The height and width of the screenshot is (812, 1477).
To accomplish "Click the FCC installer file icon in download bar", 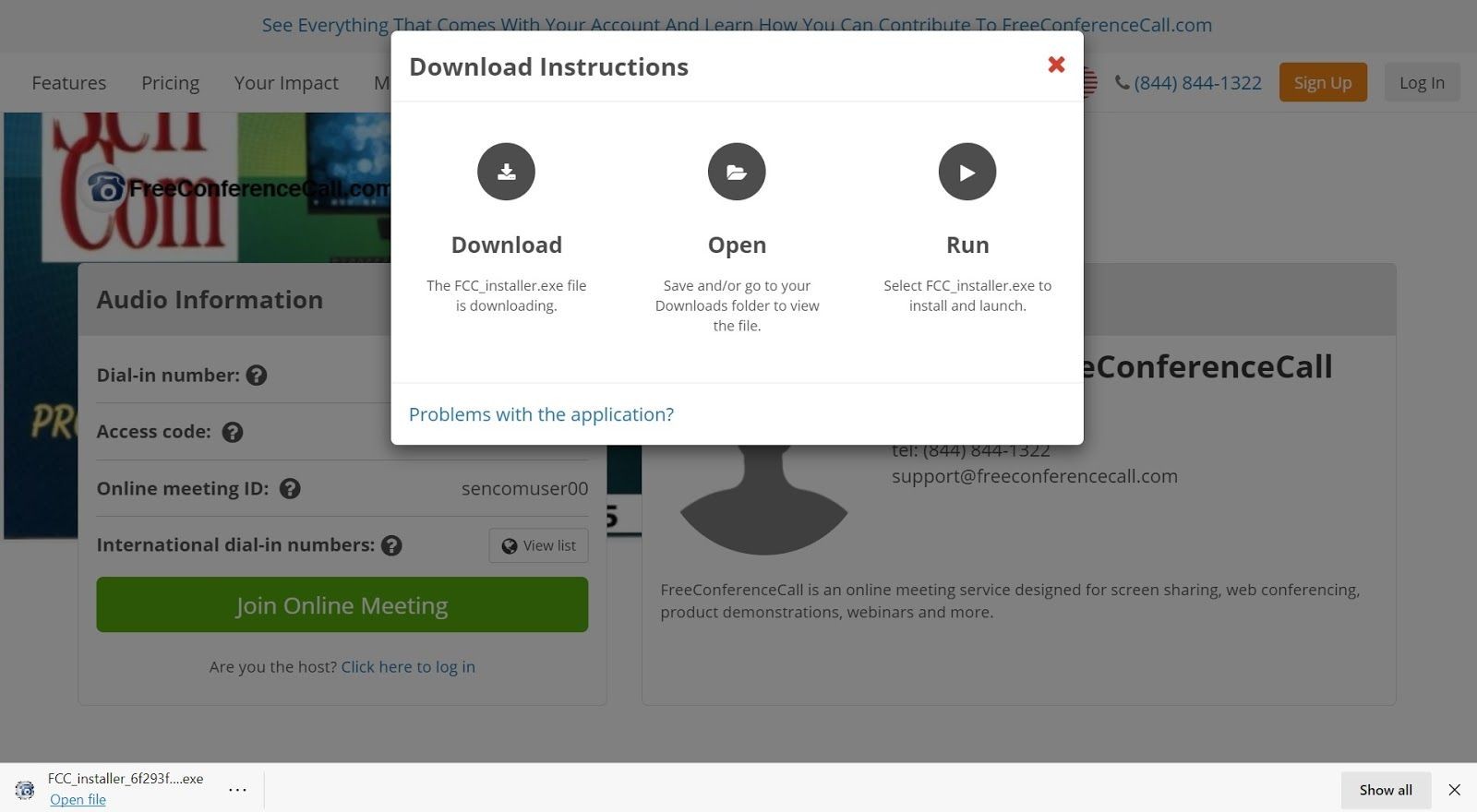I will click(25, 790).
